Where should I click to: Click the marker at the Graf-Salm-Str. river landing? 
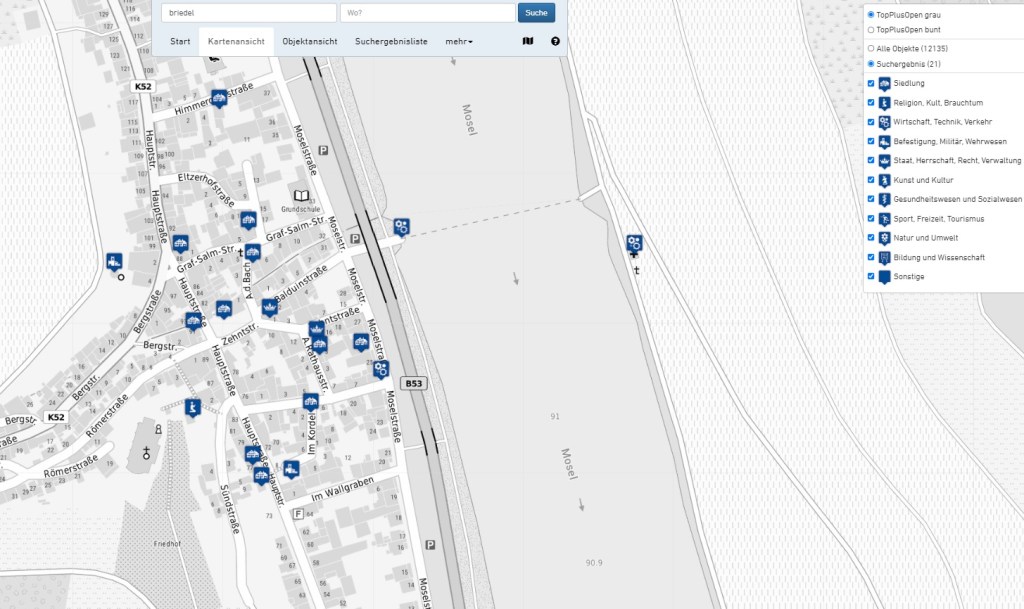point(400,227)
